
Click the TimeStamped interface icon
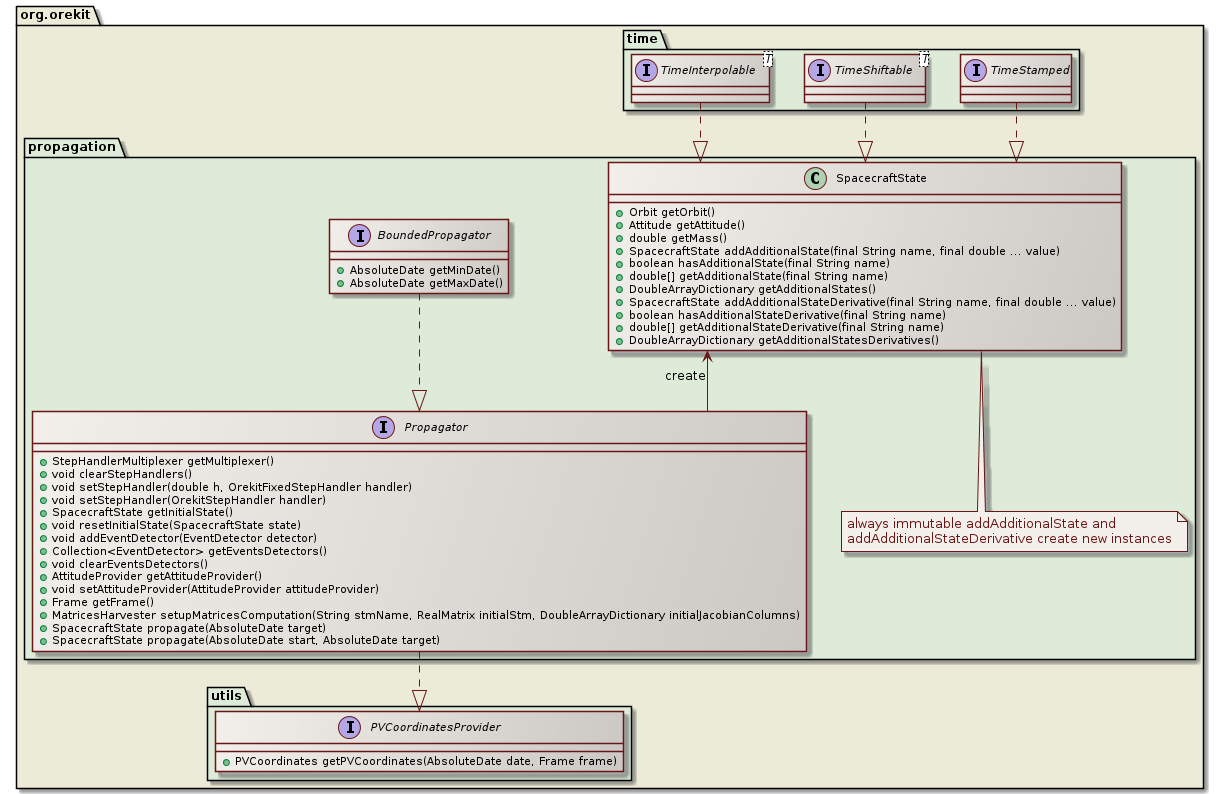[x=977, y=70]
